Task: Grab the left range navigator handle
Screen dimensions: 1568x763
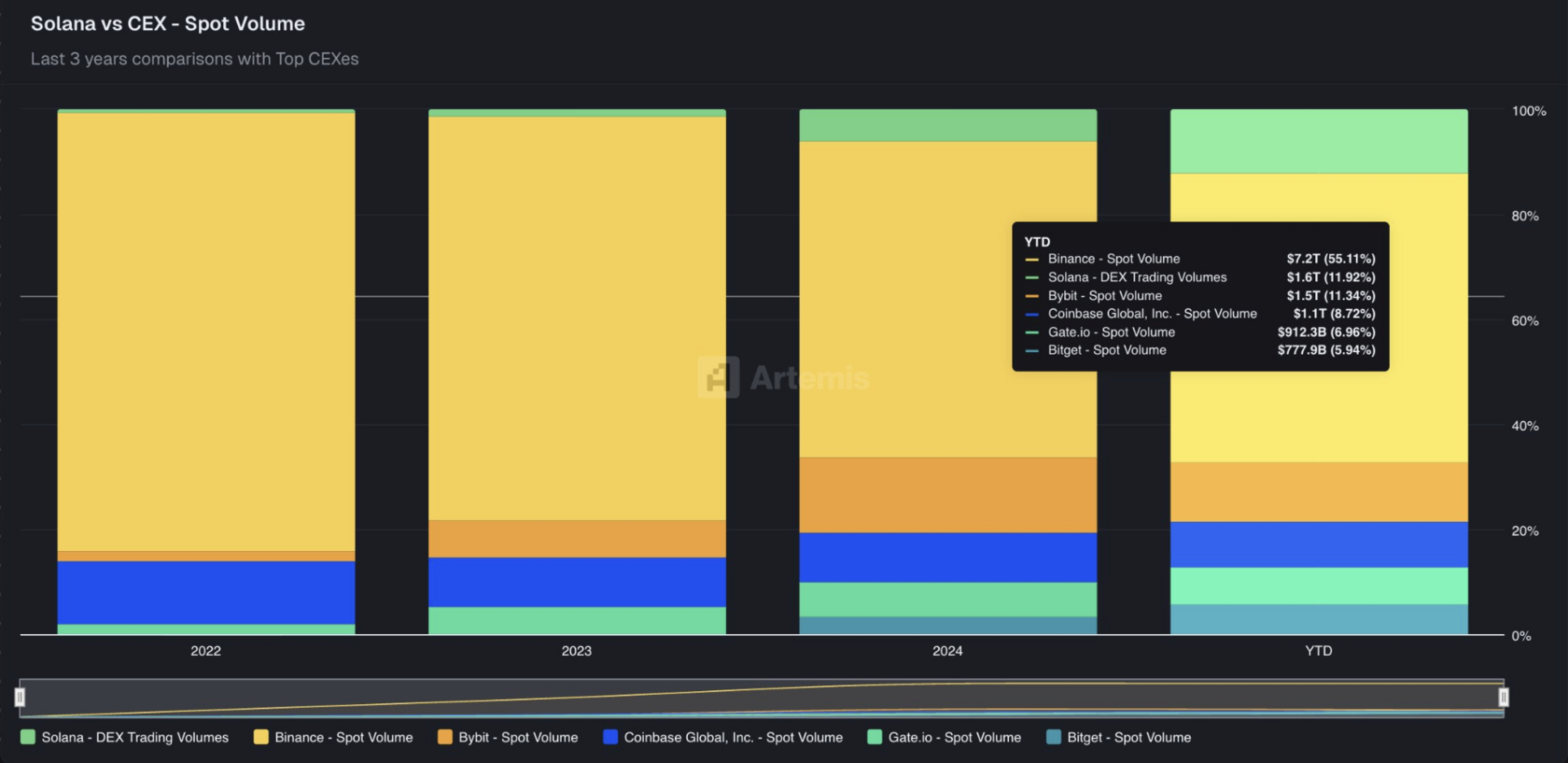Action: pos(20,697)
